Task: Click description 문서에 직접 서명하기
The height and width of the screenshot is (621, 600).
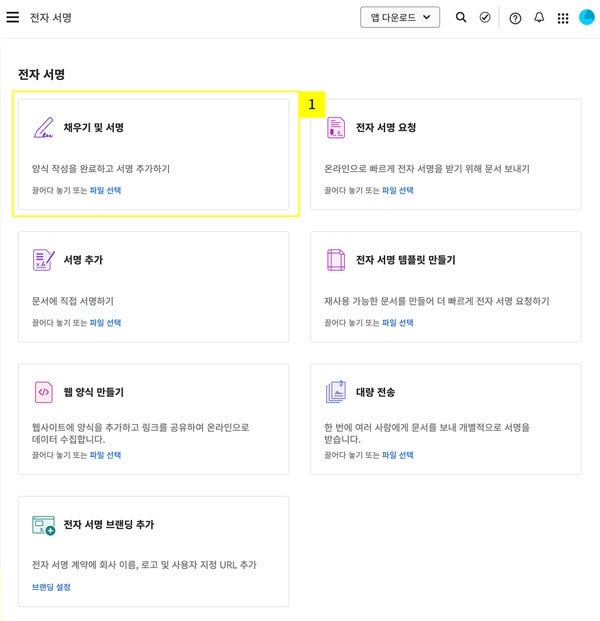Action: pos(73,301)
